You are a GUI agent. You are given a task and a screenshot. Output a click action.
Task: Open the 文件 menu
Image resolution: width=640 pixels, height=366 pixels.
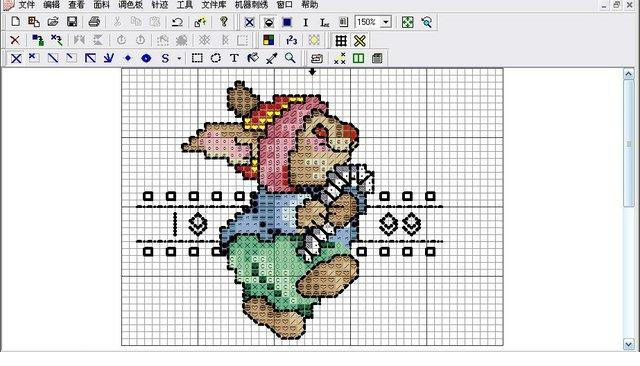click(27, 5)
